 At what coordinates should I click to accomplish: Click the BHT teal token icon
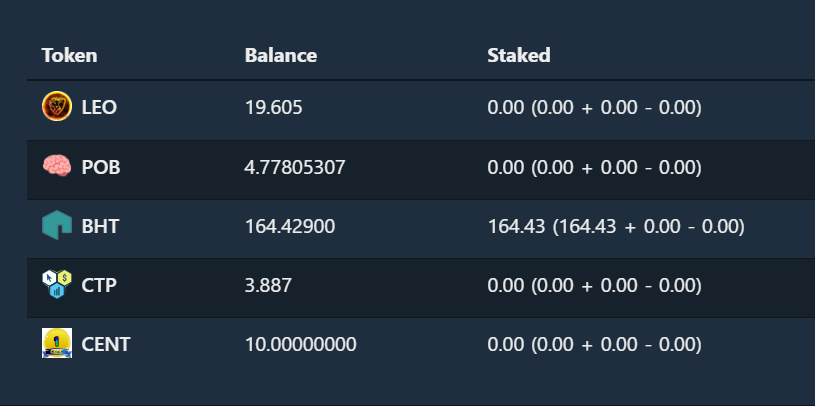point(57,225)
